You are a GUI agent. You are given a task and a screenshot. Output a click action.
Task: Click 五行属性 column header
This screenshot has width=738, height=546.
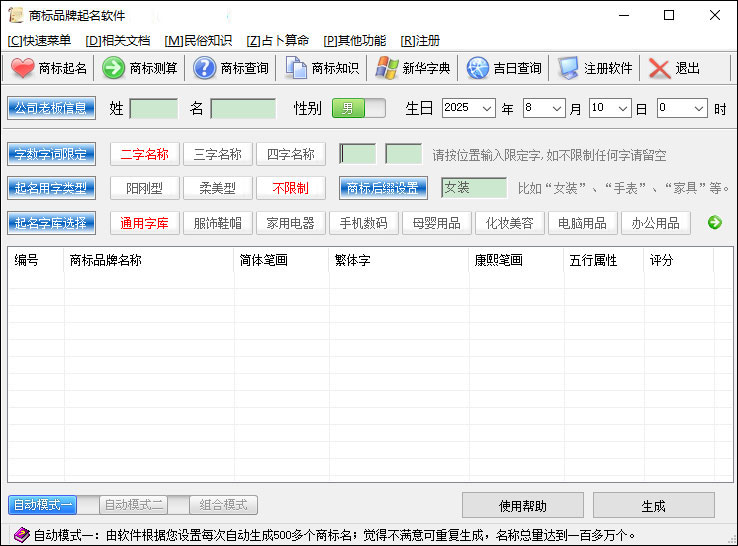[x=604, y=260]
